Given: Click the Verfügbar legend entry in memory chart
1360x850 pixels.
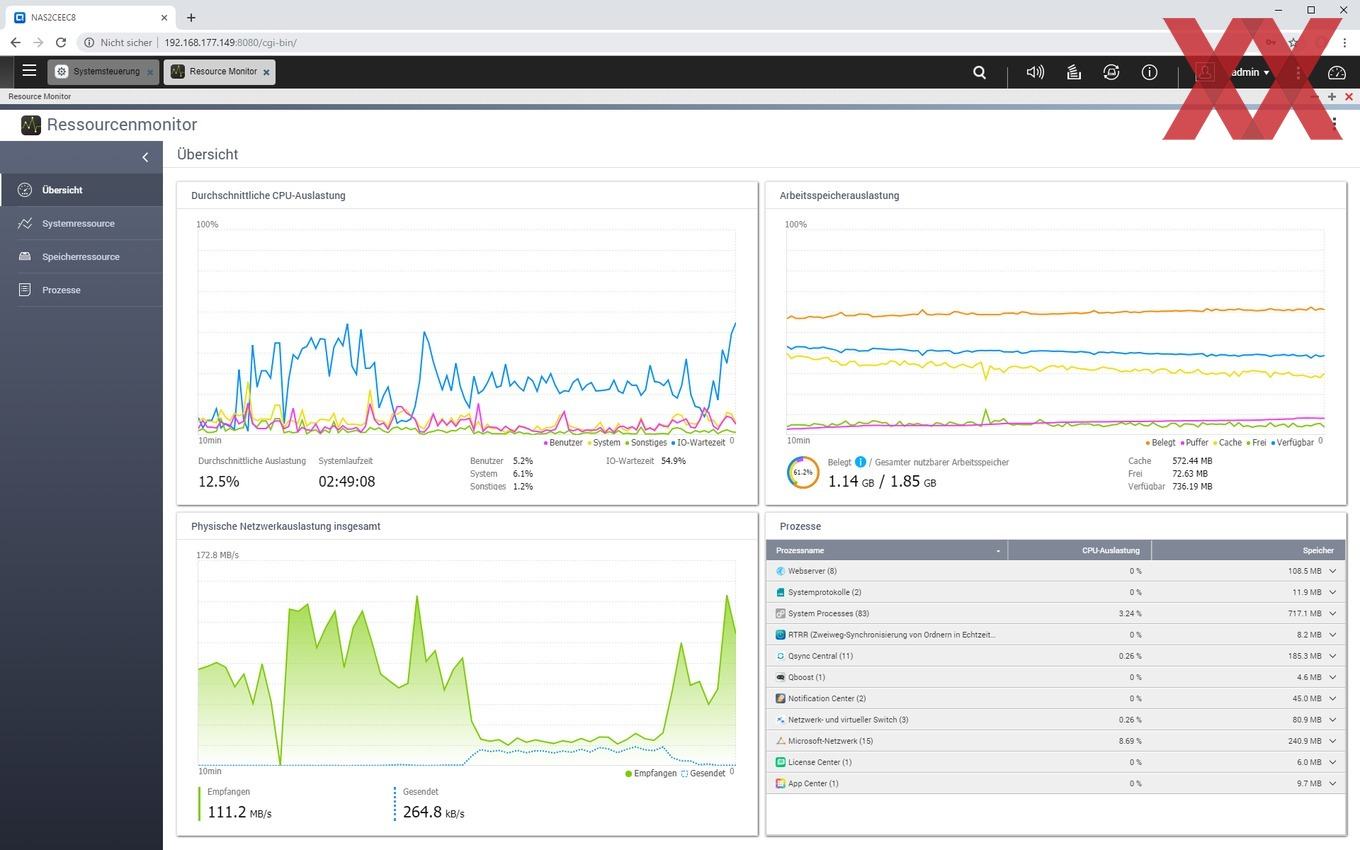Looking at the screenshot, I should click(x=1292, y=442).
